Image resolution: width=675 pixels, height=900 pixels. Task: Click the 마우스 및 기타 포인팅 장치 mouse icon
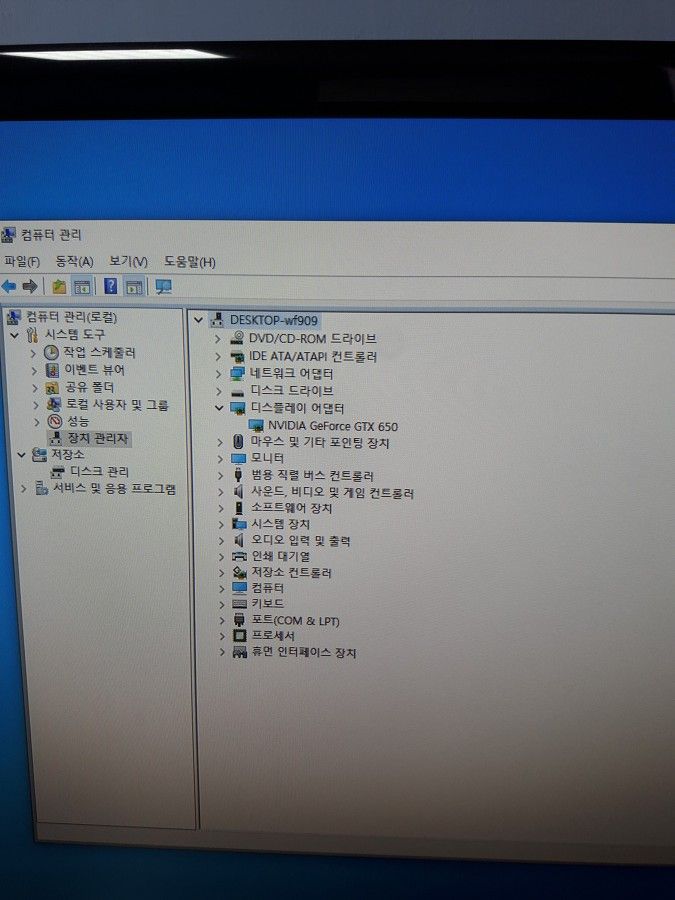pos(239,442)
